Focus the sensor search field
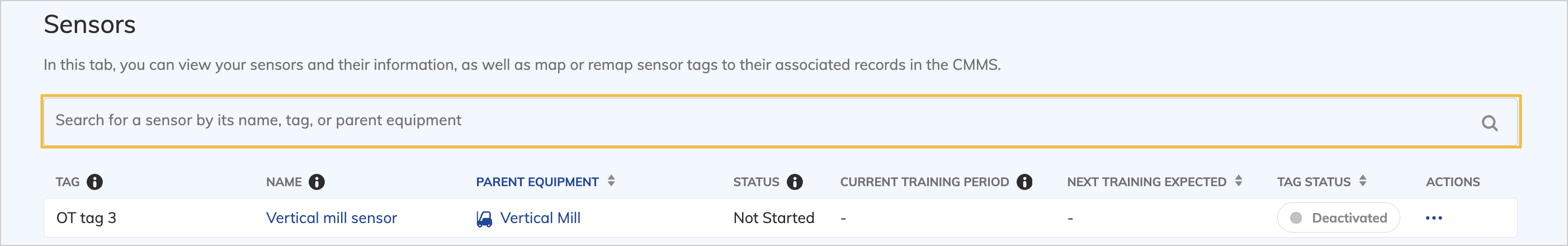This screenshot has height=246, width=1568. [x=730, y=121]
